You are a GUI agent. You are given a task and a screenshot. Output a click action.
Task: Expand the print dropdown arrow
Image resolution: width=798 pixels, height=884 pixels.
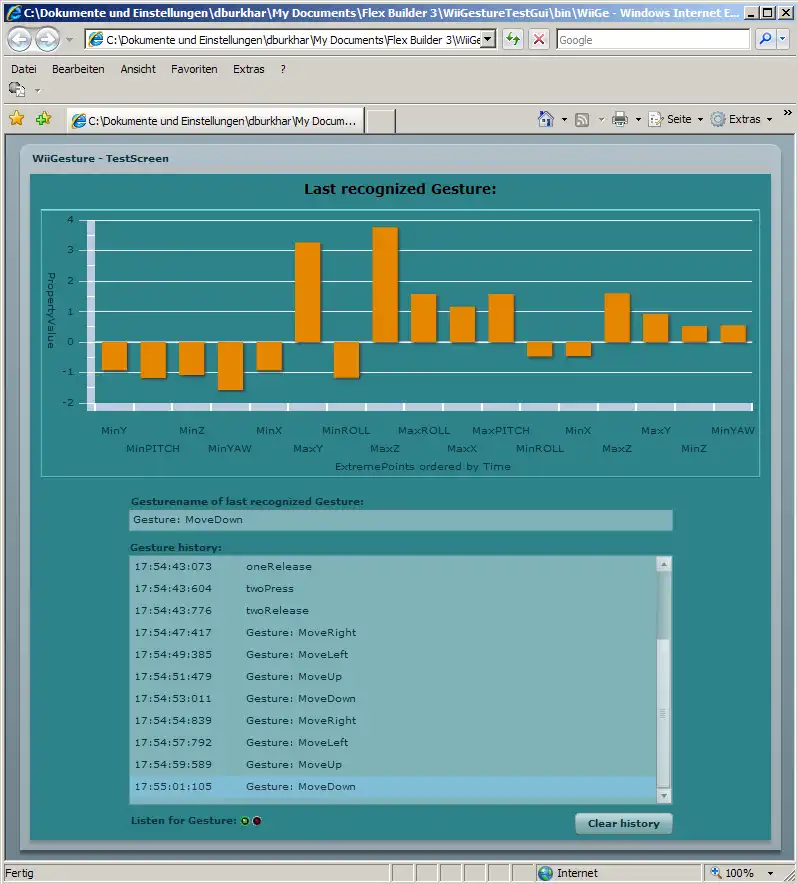638,120
